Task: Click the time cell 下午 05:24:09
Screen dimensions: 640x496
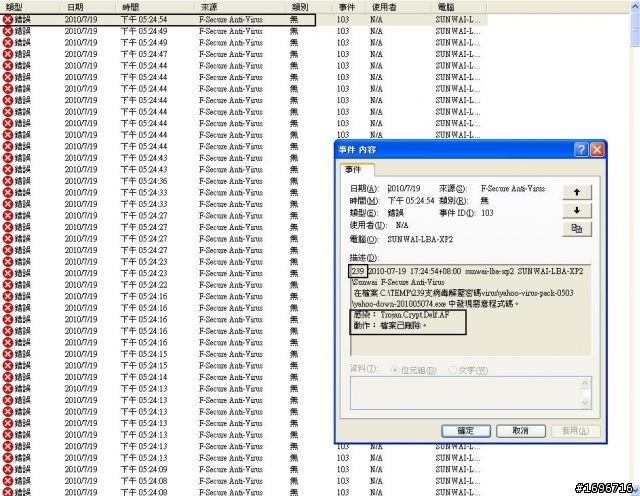Action: pos(144,469)
